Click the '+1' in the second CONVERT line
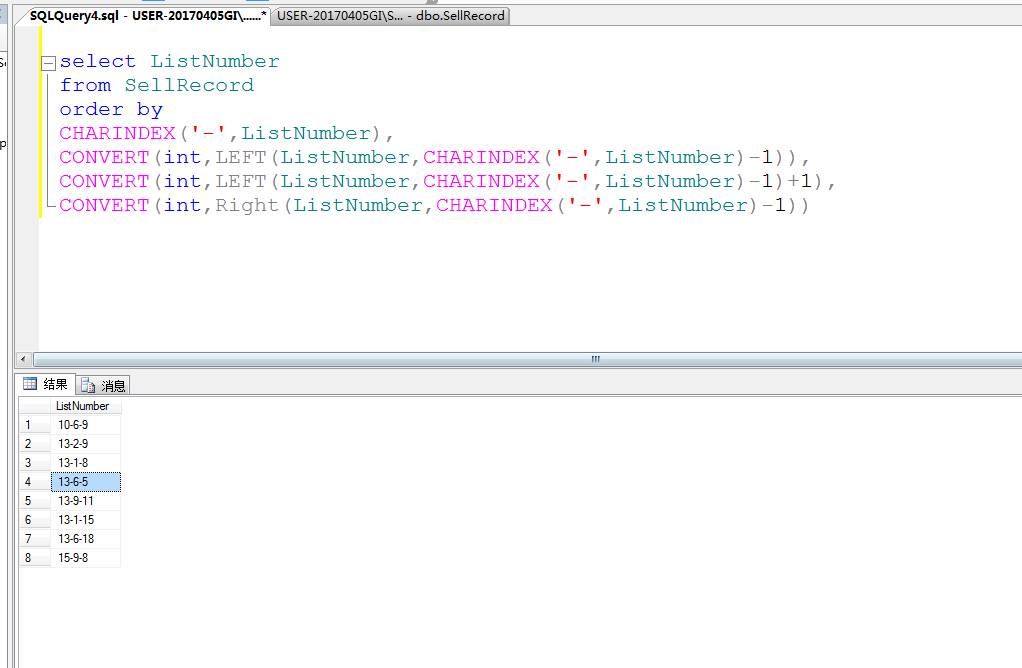The height and width of the screenshot is (668, 1022). coord(800,182)
